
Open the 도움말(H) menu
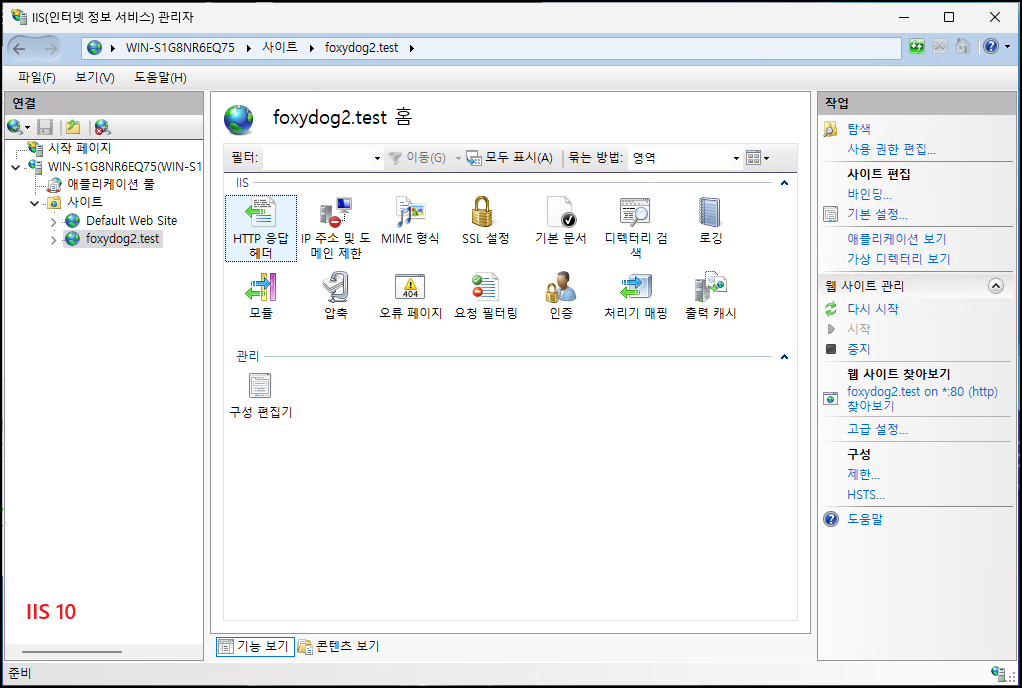(x=160, y=78)
